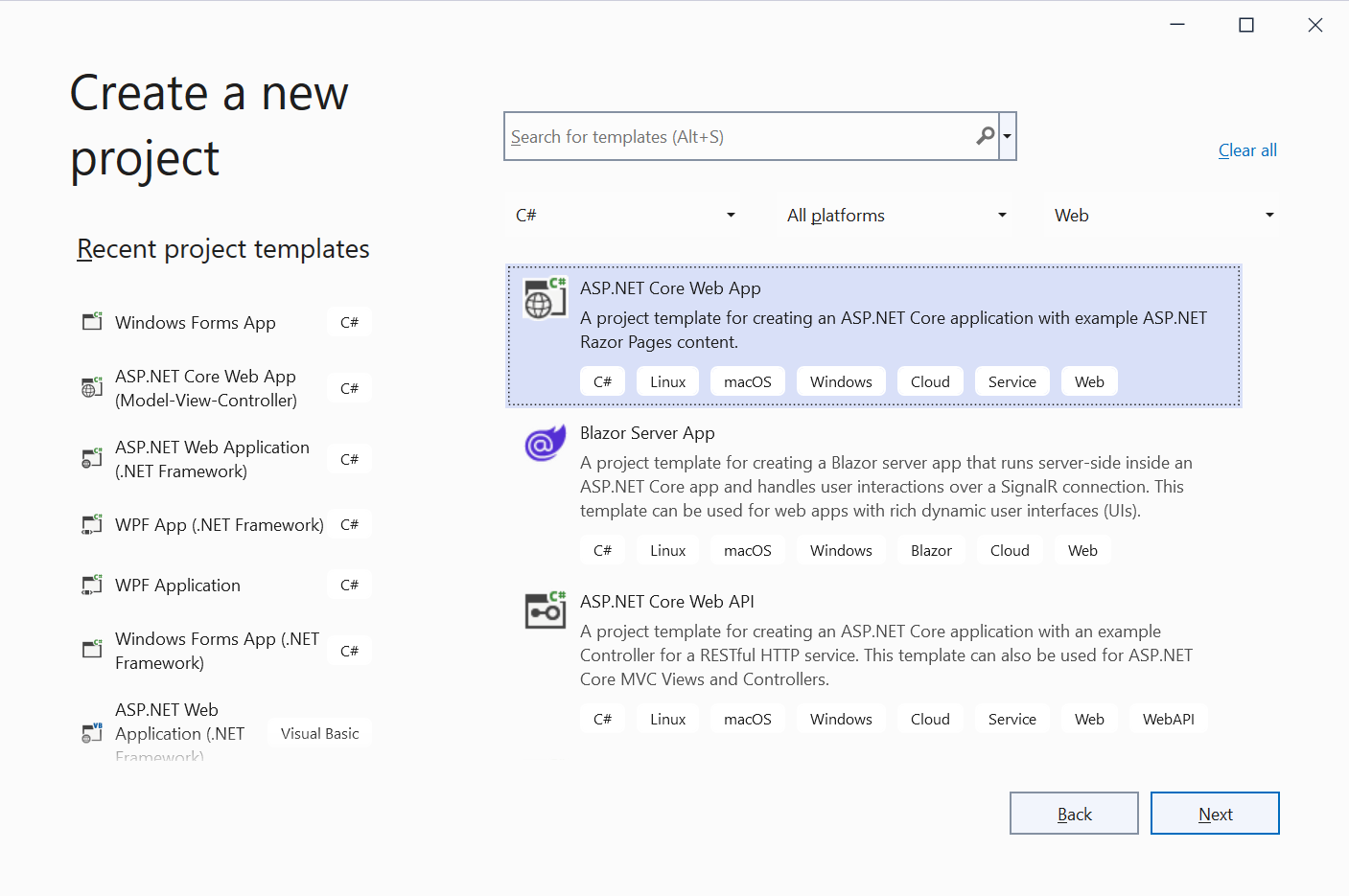Focus the Search for templates field
The width and height of the screenshot is (1349, 896).
pos(751,136)
